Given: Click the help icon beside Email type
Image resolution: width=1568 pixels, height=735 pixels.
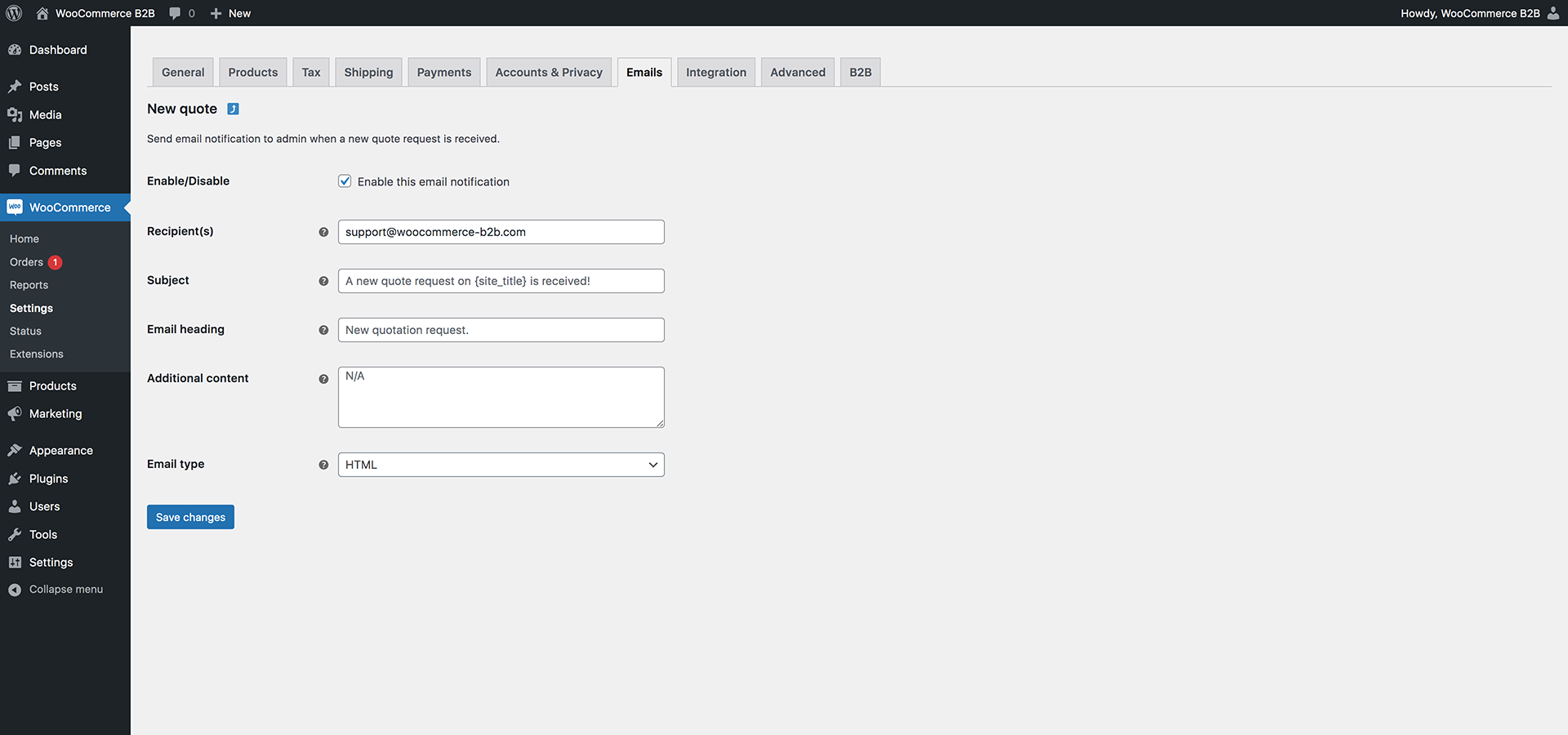Looking at the screenshot, I should click(x=323, y=465).
